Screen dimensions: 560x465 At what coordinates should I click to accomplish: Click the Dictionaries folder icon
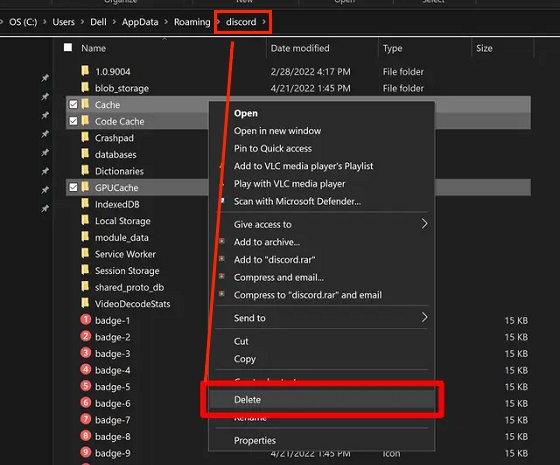click(85, 170)
